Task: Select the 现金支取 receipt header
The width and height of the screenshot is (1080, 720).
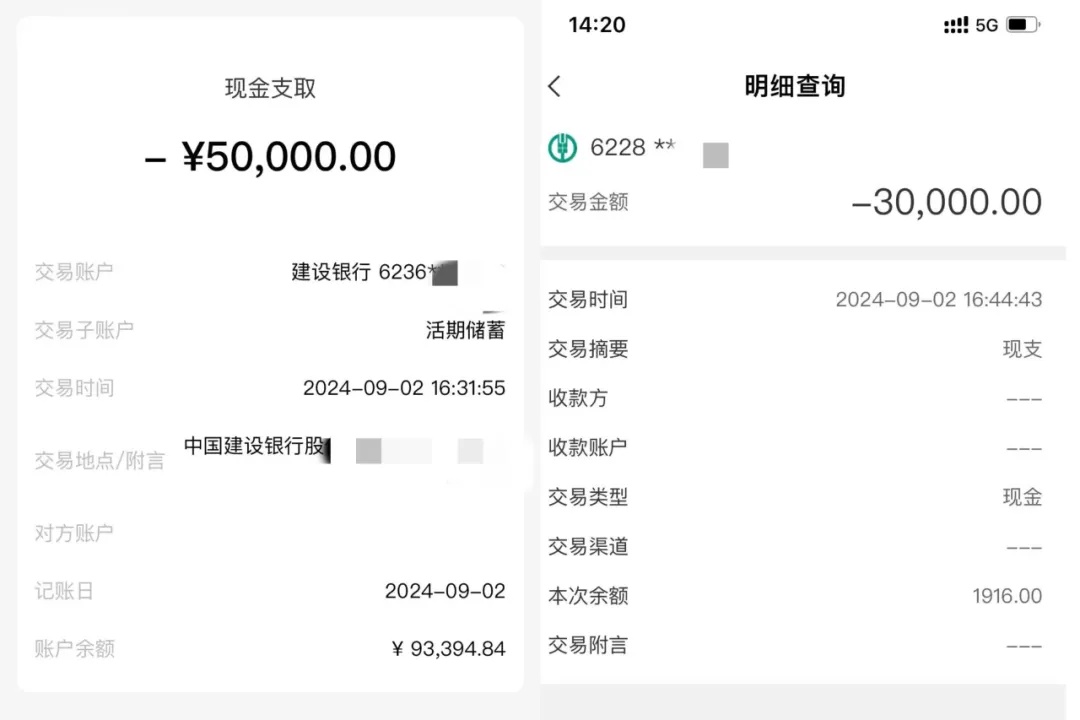Action: tap(269, 88)
